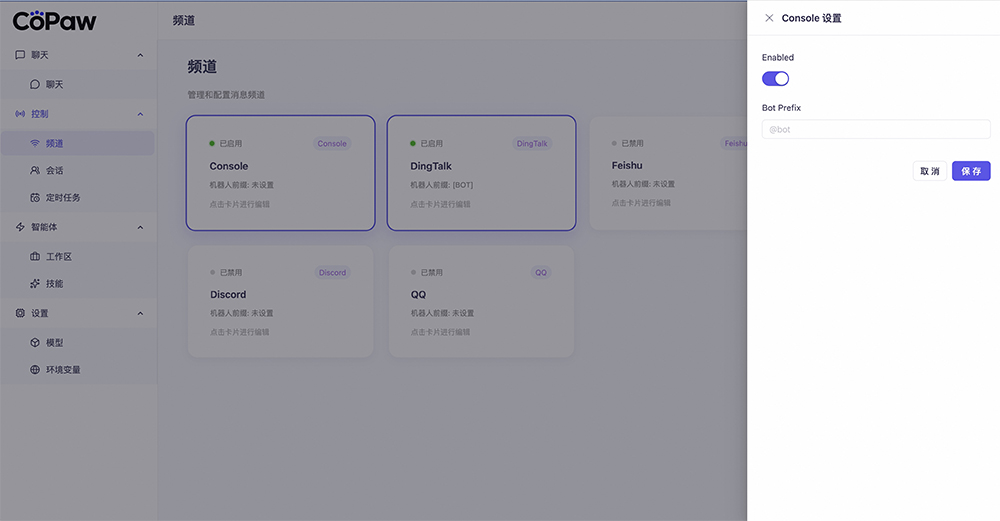Toggle the Enabled switch off

[x=775, y=78]
